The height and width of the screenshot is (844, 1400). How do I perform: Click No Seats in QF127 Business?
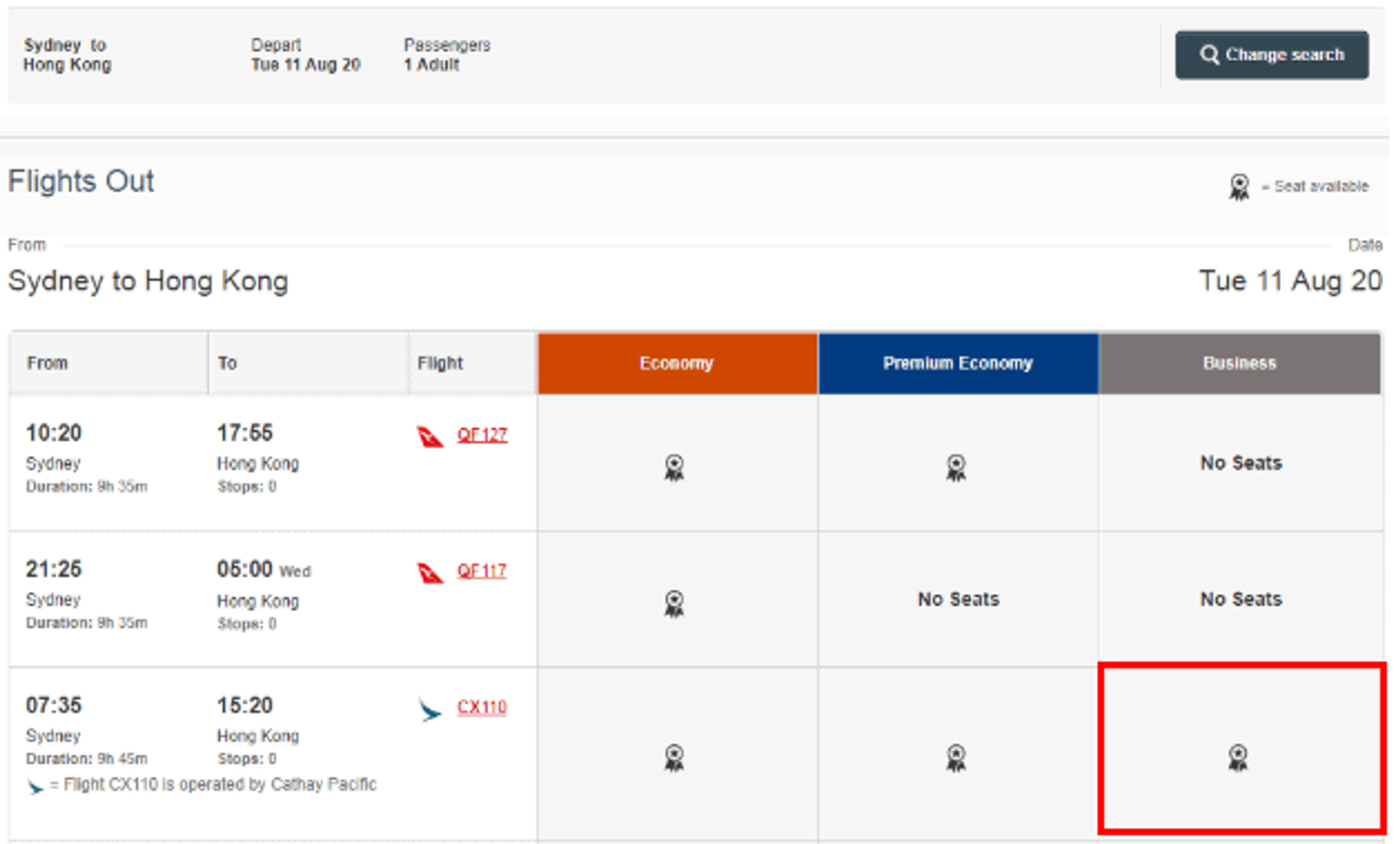[x=1241, y=463]
